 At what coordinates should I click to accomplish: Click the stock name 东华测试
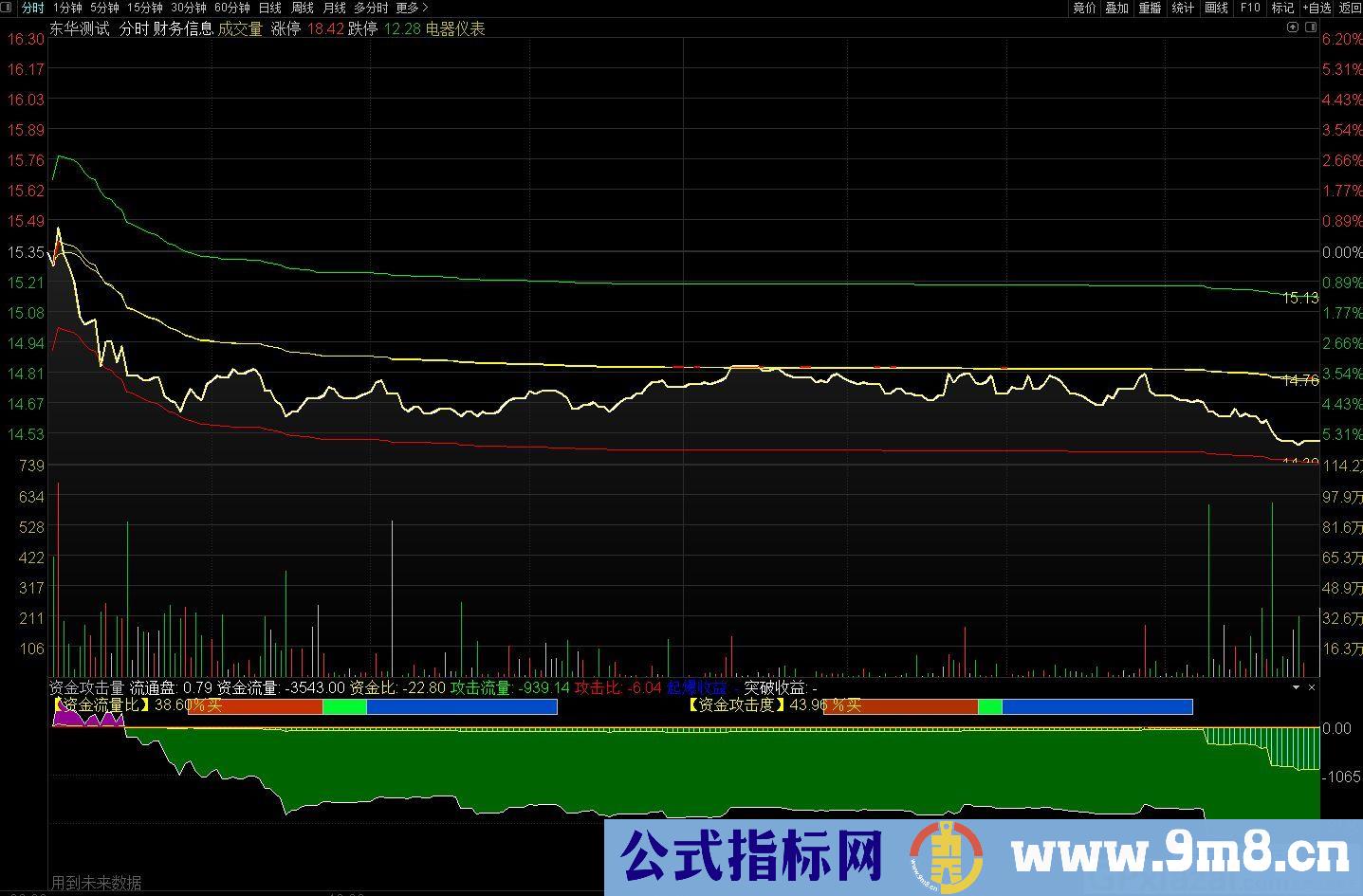pyautogui.click(x=80, y=28)
